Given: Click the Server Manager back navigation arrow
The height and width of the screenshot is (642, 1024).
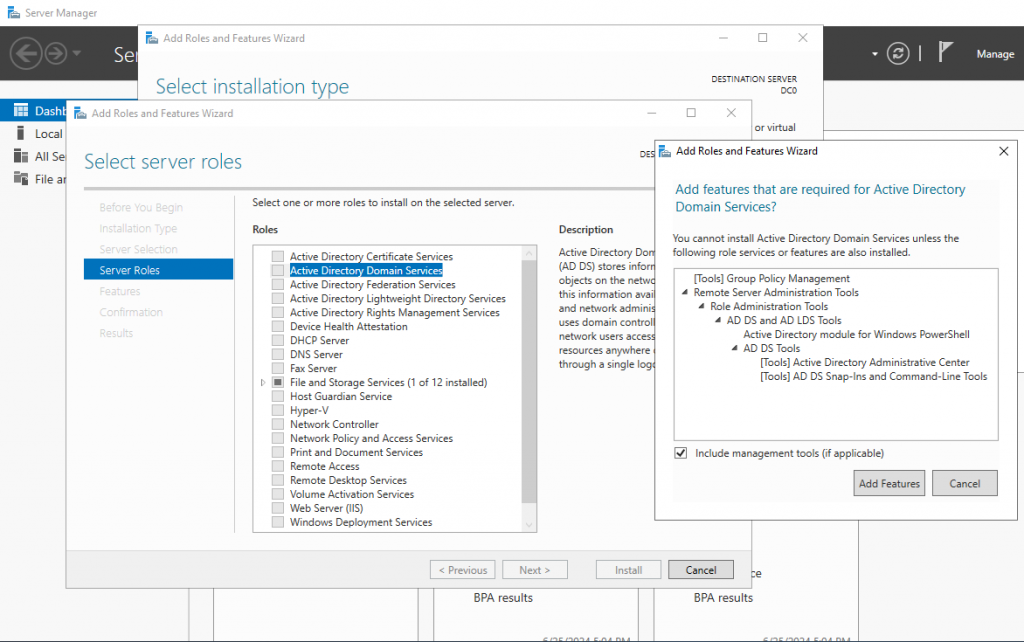Looking at the screenshot, I should pyautogui.click(x=27, y=53).
